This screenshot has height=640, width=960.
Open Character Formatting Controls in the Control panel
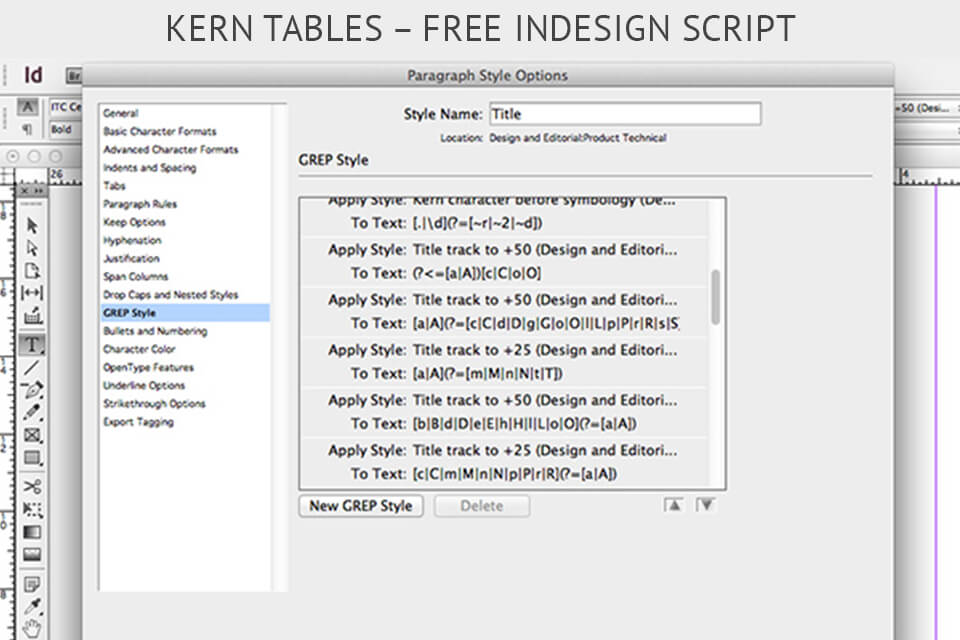coord(25,106)
